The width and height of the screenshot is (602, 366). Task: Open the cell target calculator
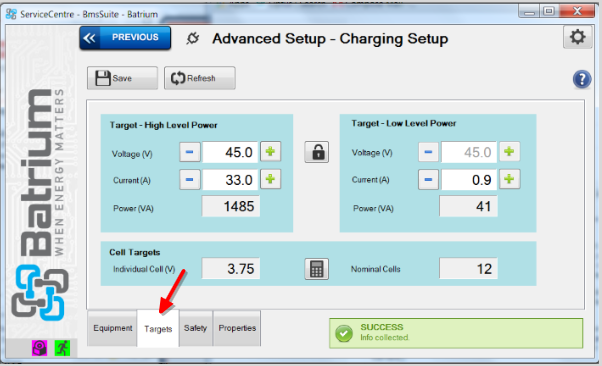[x=317, y=269]
